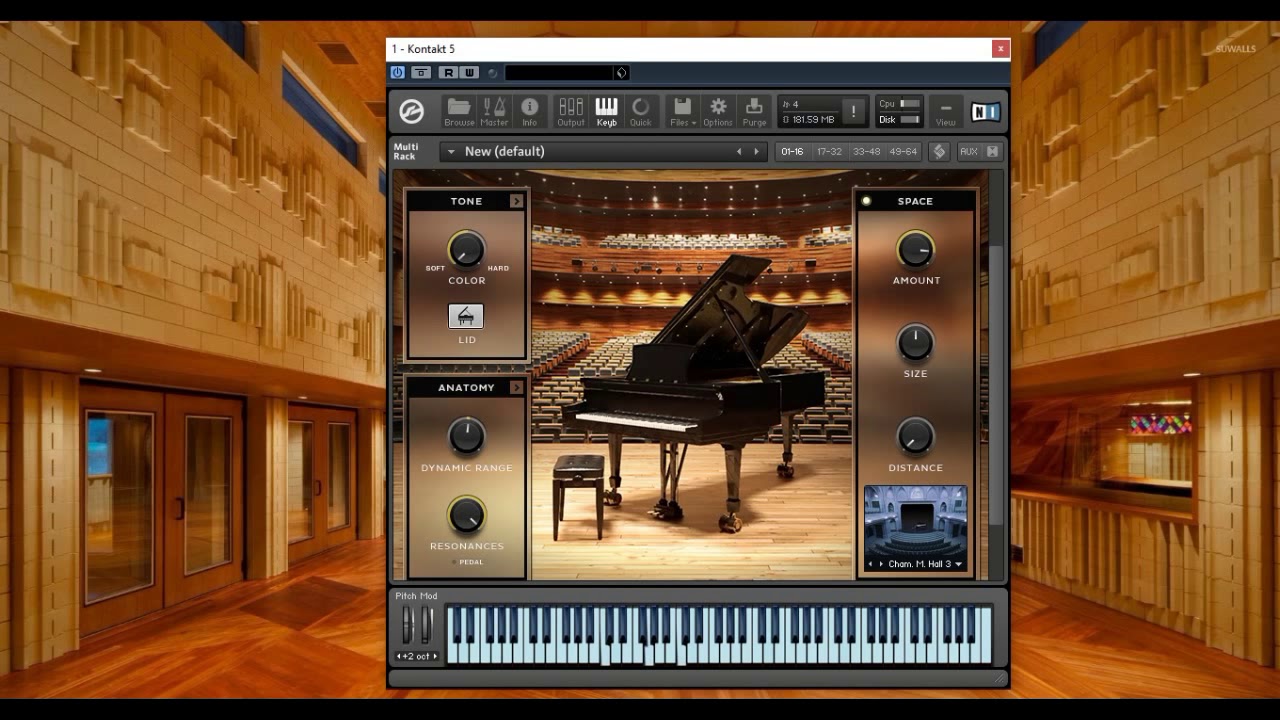Click the black preset name field in header
This screenshot has width=1280, height=720.
pos(560,73)
